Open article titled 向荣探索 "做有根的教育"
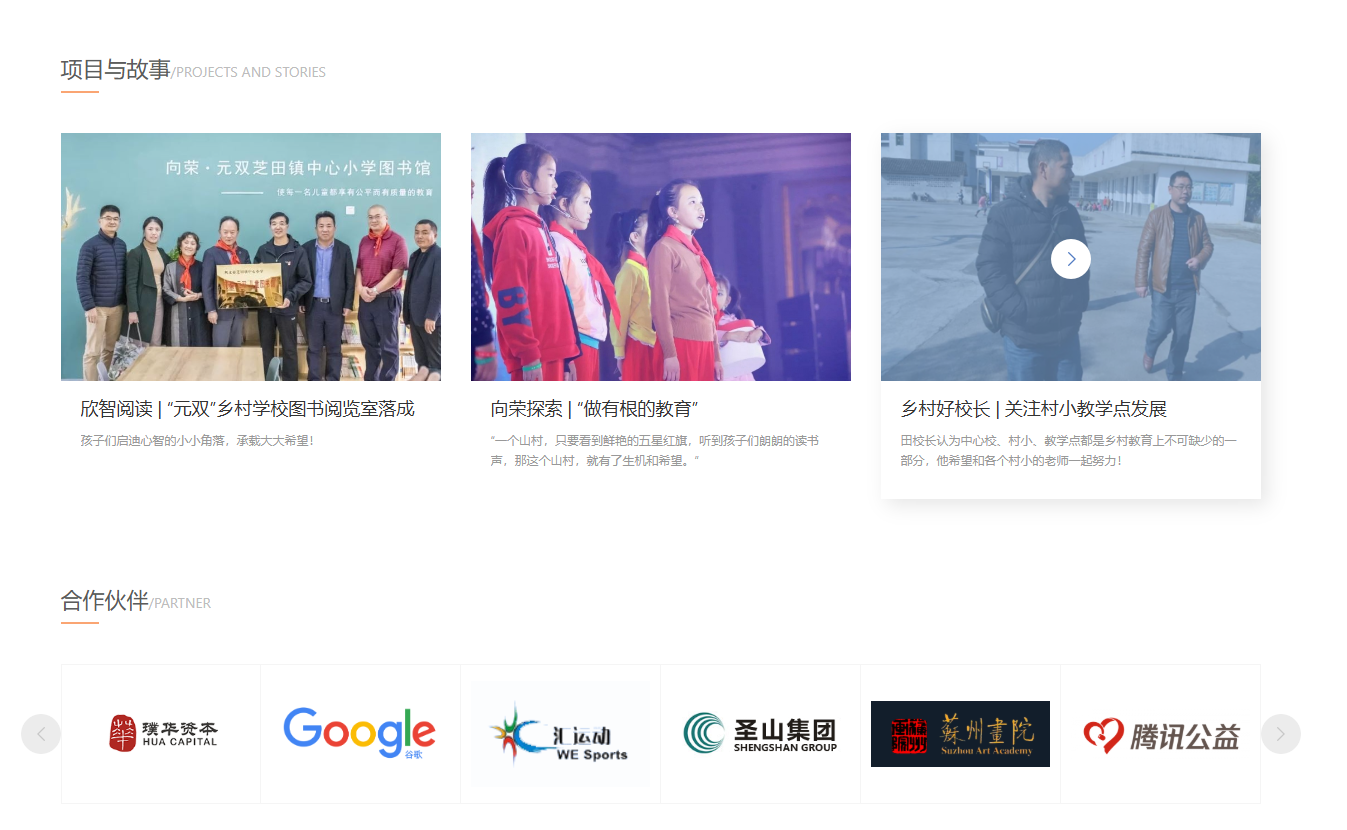1347x830 pixels. point(594,409)
